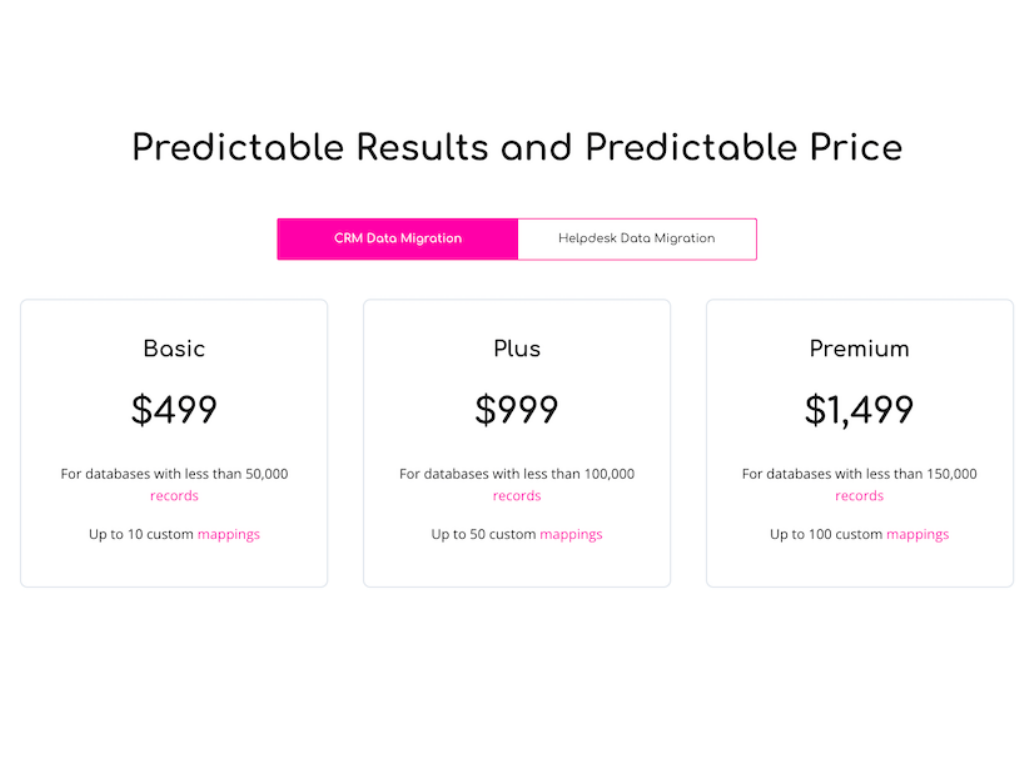The width and height of the screenshot is (1024, 768).
Task: Click the Predictable Results and Predictable Price heading
Action: (517, 148)
